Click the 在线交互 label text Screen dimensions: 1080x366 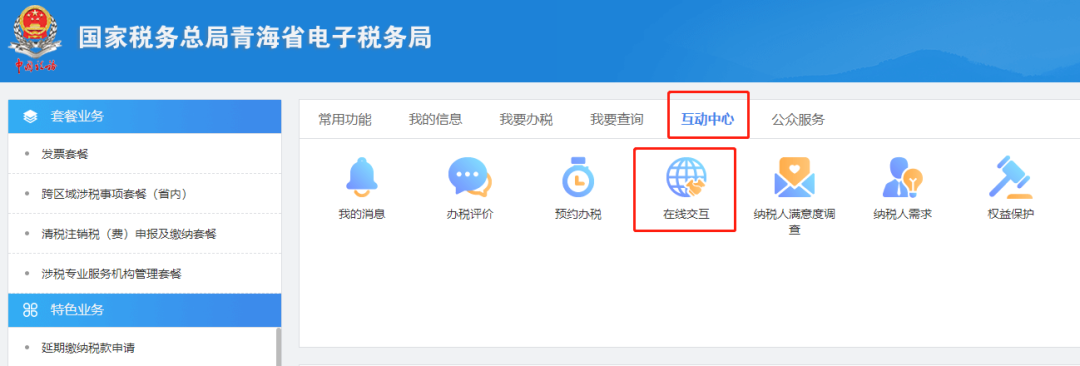[x=686, y=214]
